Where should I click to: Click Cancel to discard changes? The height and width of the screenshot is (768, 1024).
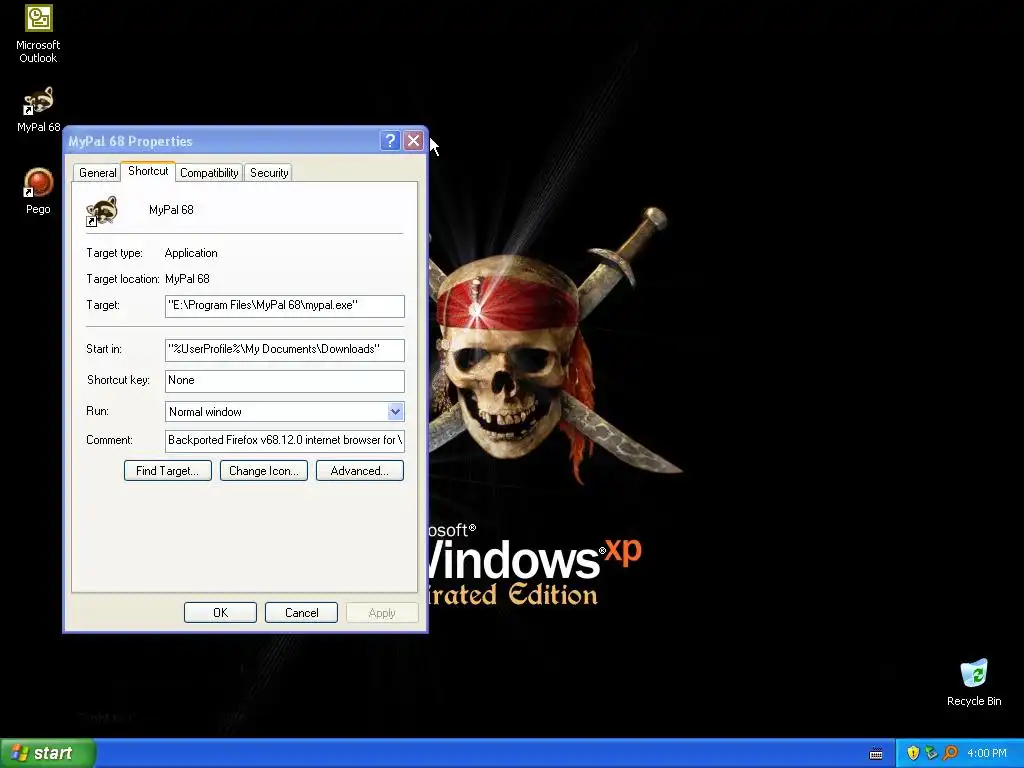302,613
